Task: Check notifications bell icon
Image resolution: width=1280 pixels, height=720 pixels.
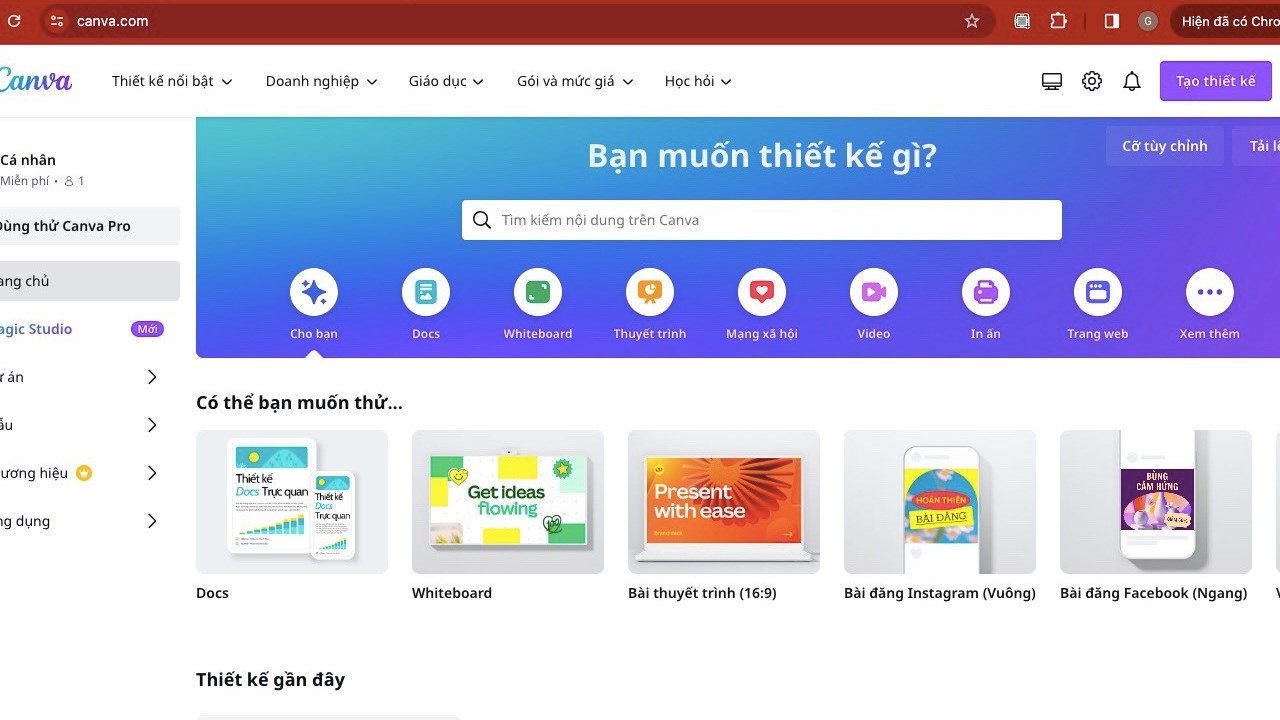Action: pyautogui.click(x=1132, y=81)
